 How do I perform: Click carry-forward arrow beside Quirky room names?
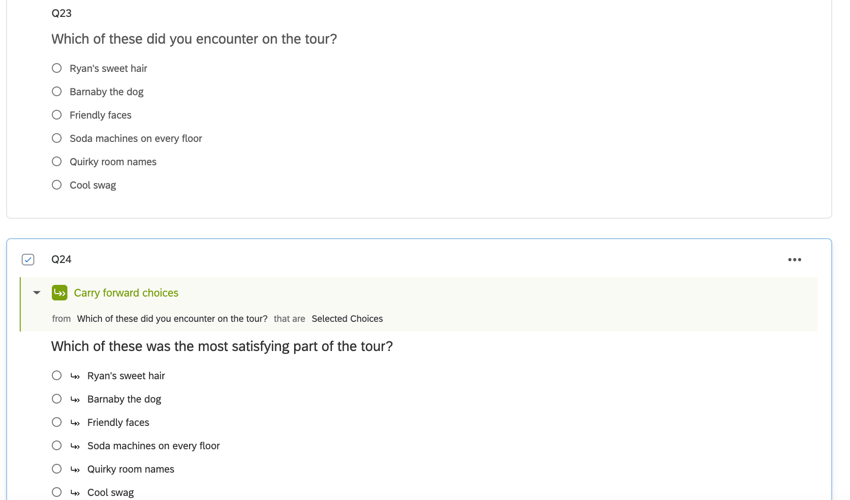coord(75,469)
